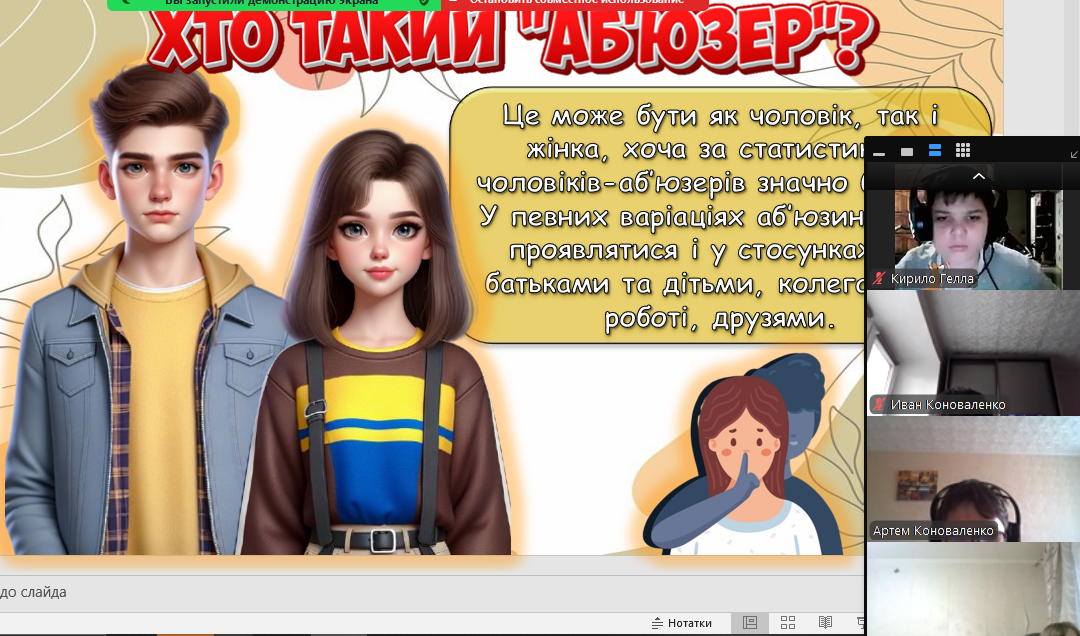Click the name label 'Иван Коноваленко'

948,404
